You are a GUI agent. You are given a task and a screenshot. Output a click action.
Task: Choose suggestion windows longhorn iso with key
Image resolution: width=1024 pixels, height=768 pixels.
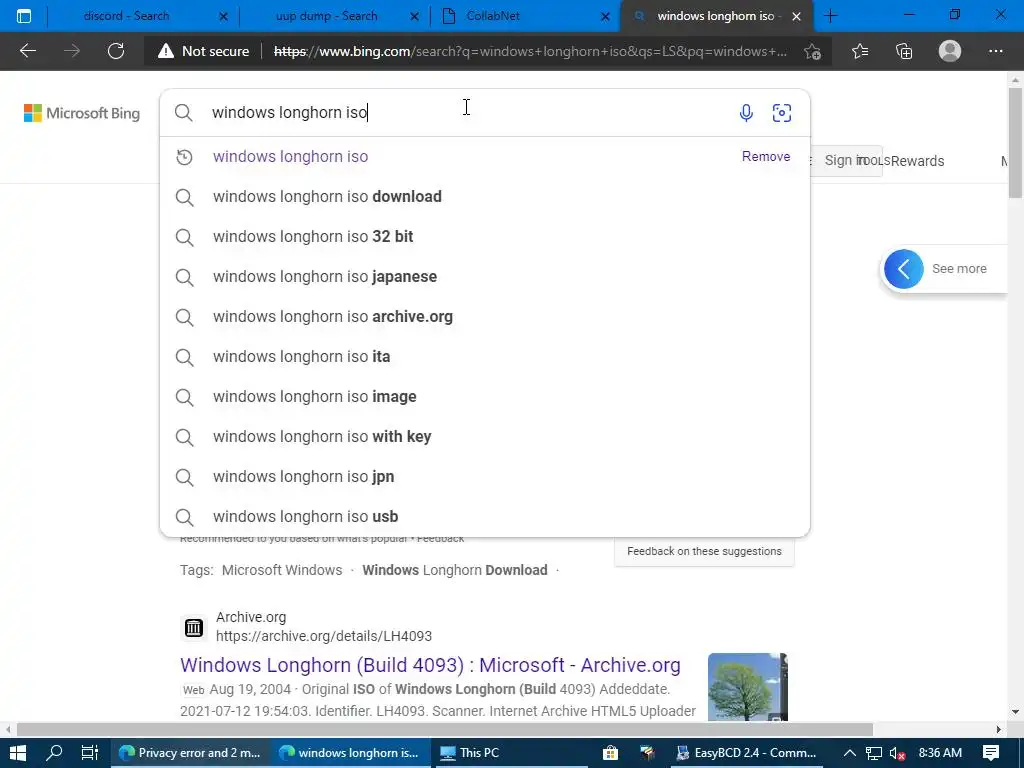tap(485, 436)
